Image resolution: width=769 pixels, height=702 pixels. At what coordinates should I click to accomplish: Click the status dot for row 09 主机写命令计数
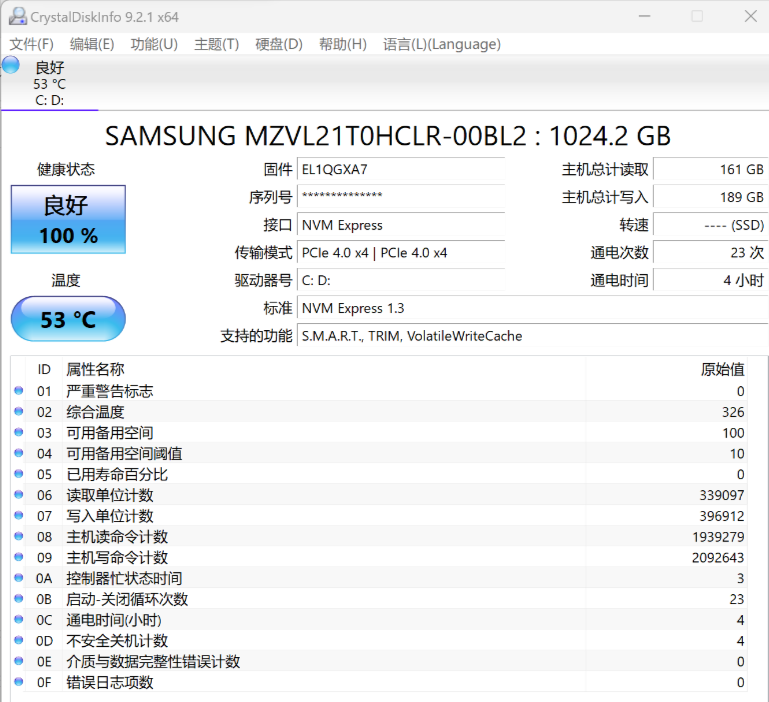tap(19, 557)
